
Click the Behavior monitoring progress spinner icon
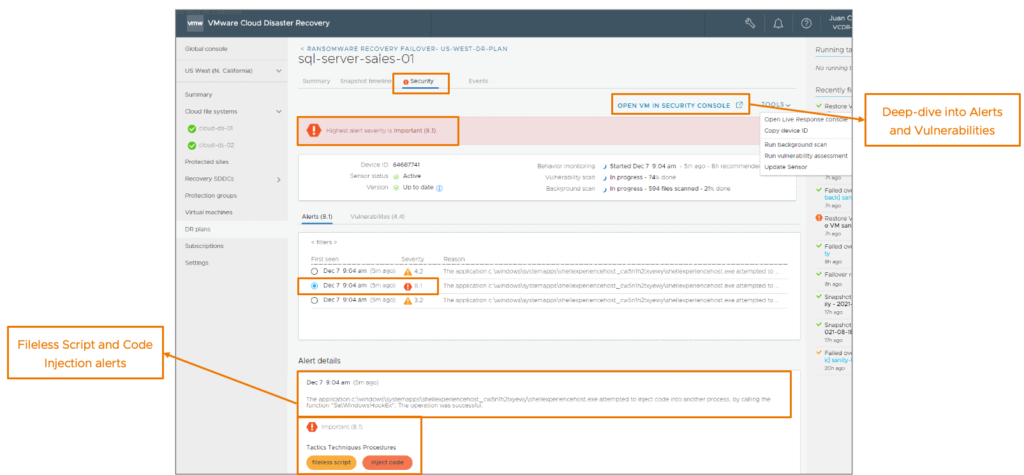click(x=605, y=166)
